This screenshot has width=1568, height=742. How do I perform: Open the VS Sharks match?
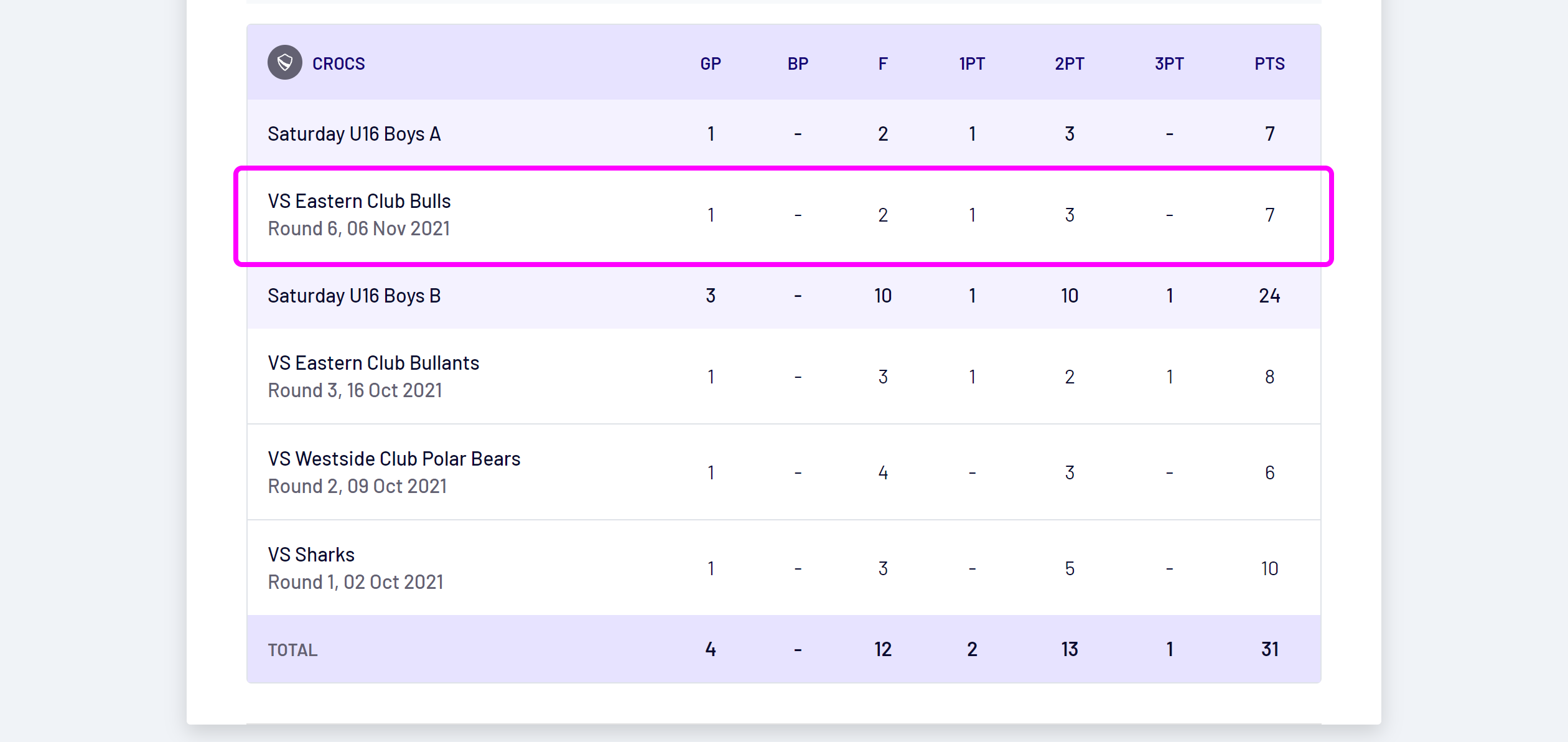[311, 555]
